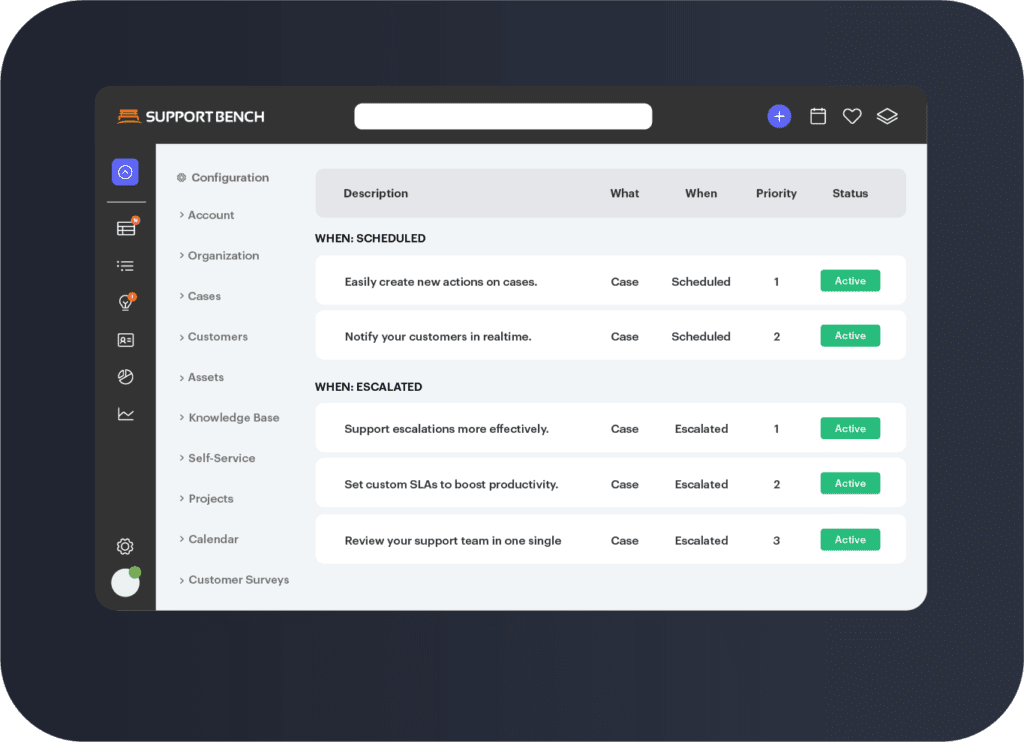Expand the Customer Surveys section

pos(238,580)
